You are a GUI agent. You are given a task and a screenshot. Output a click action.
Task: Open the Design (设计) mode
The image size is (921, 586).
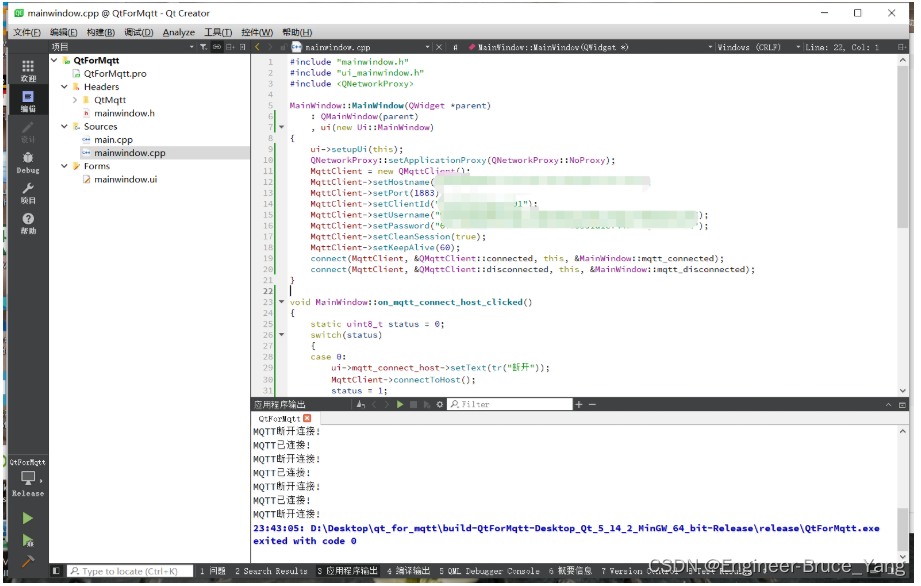(28, 132)
